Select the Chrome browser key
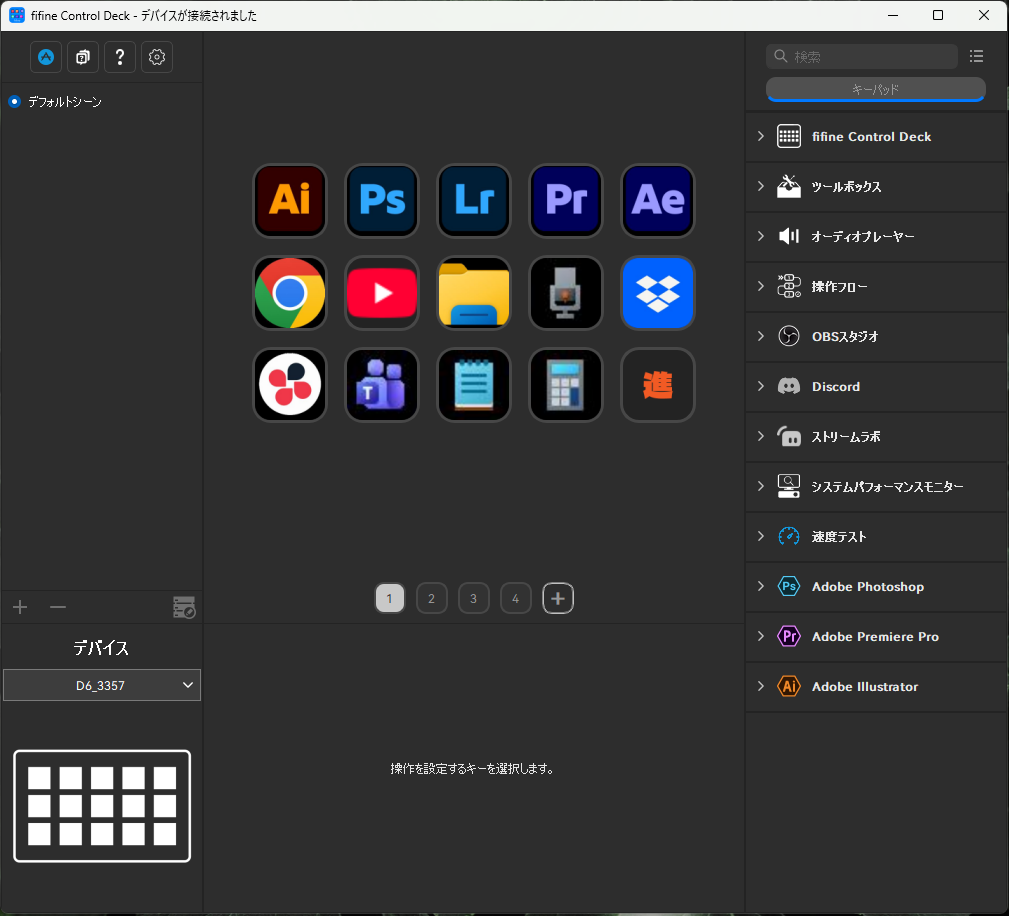The width and height of the screenshot is (1009, 916). tap(290, 293)
